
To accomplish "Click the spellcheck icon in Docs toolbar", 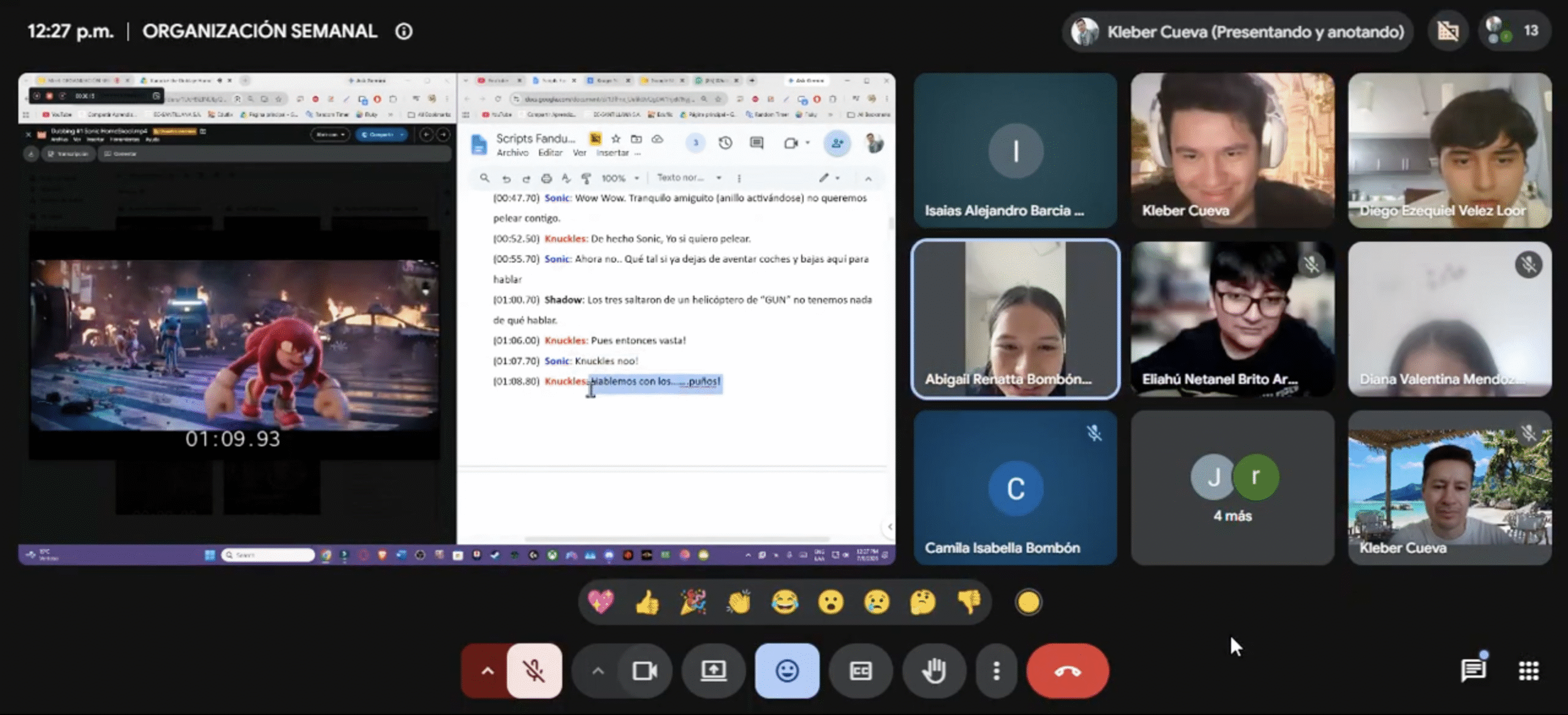I will [567, 178].
